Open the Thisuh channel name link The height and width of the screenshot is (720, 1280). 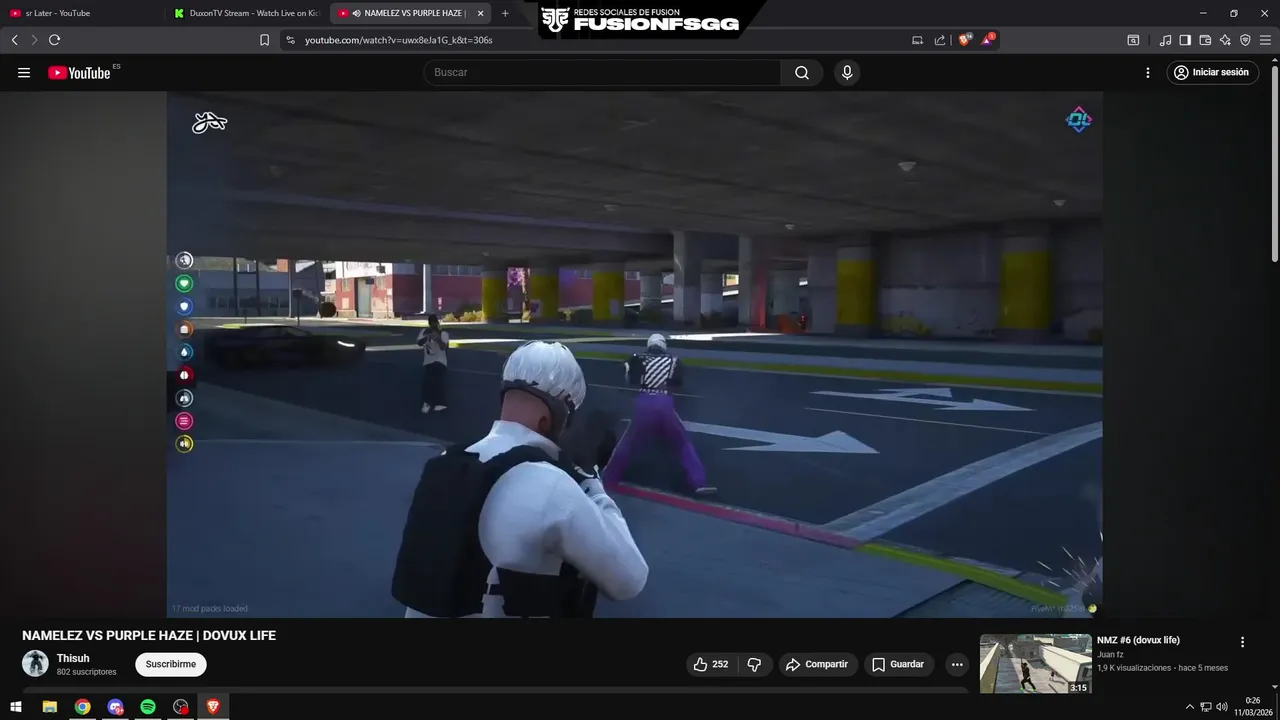click(73, 658)
